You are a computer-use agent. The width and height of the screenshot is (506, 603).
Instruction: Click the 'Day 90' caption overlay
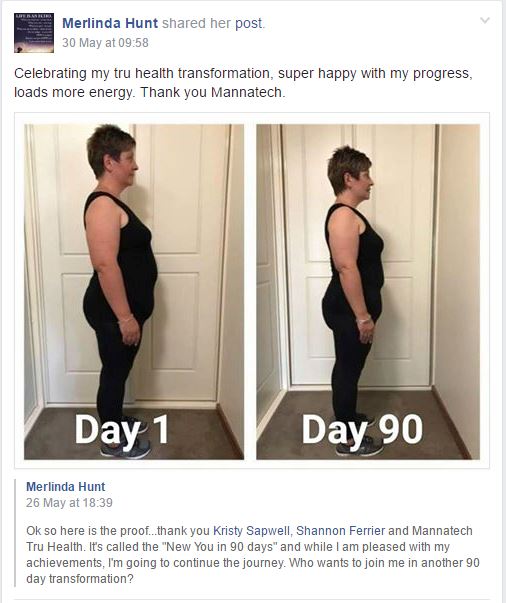pos(362,430)
